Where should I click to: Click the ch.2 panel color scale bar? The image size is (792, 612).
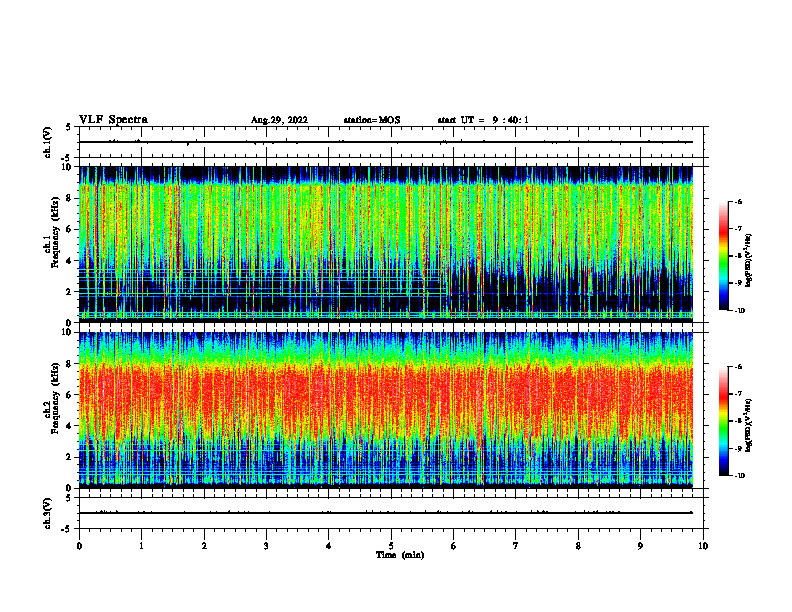point(724,421)
